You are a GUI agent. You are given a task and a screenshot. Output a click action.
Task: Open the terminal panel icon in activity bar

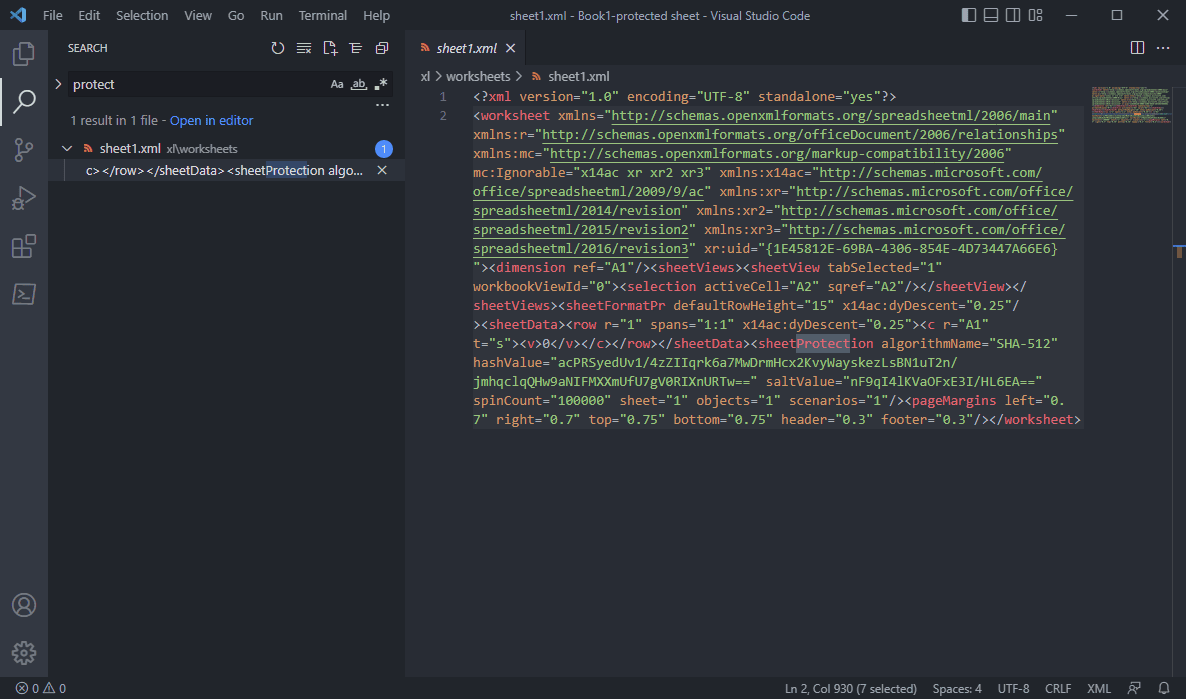tap(23, 294)
